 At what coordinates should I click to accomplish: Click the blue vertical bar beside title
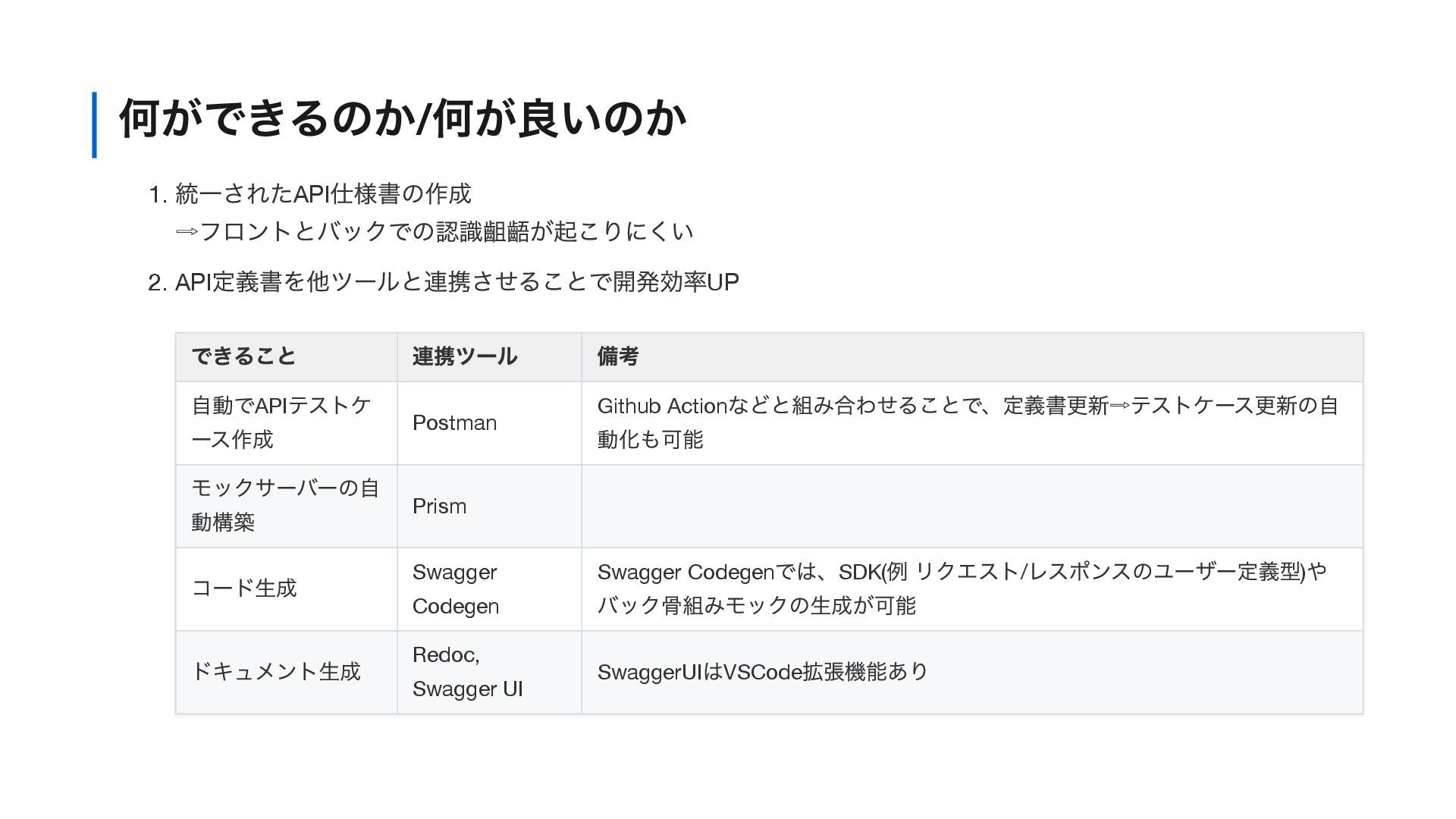94,125
